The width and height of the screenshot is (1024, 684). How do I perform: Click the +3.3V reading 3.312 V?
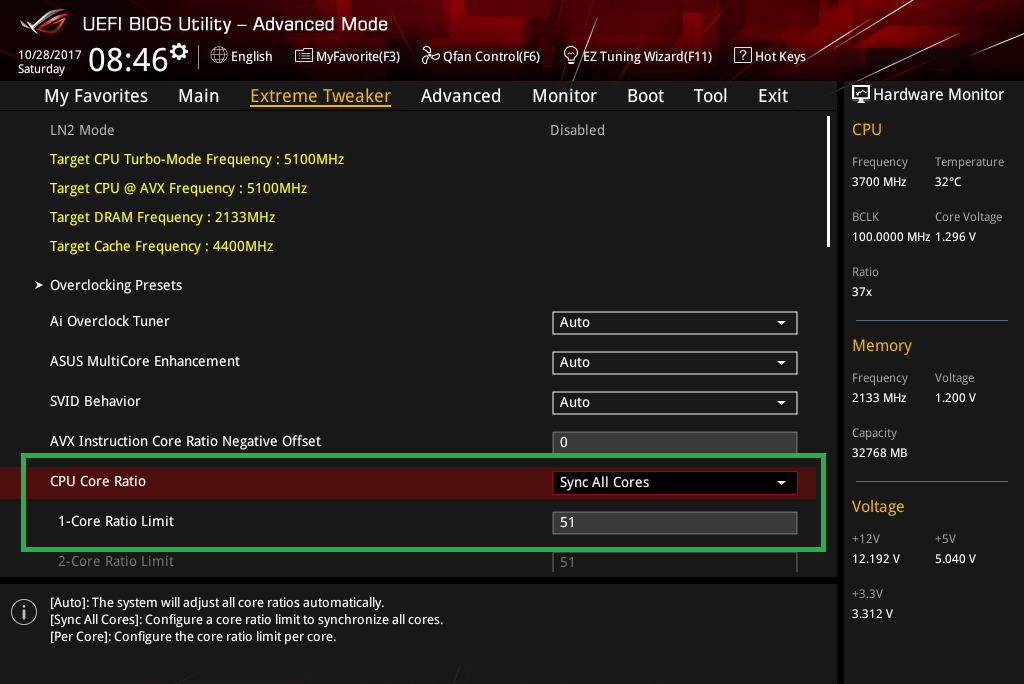(x=872, y=613)
